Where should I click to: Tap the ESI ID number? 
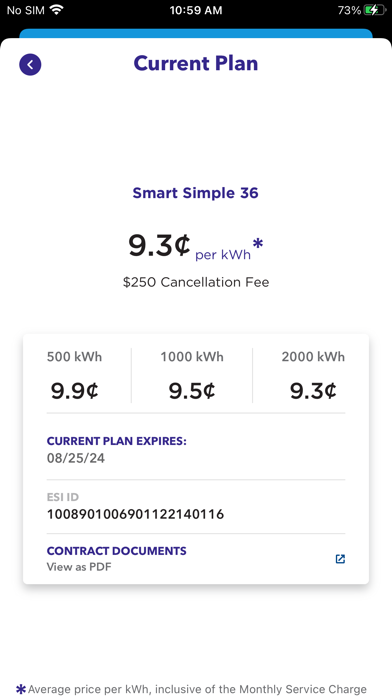pyautogui.click(x=135, y=514)
